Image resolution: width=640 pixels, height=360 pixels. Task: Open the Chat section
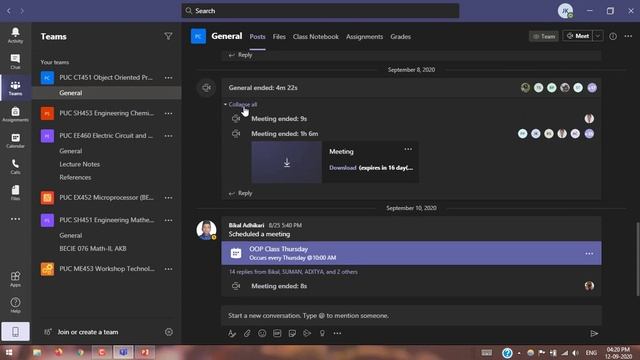click(x=15, y=61)
